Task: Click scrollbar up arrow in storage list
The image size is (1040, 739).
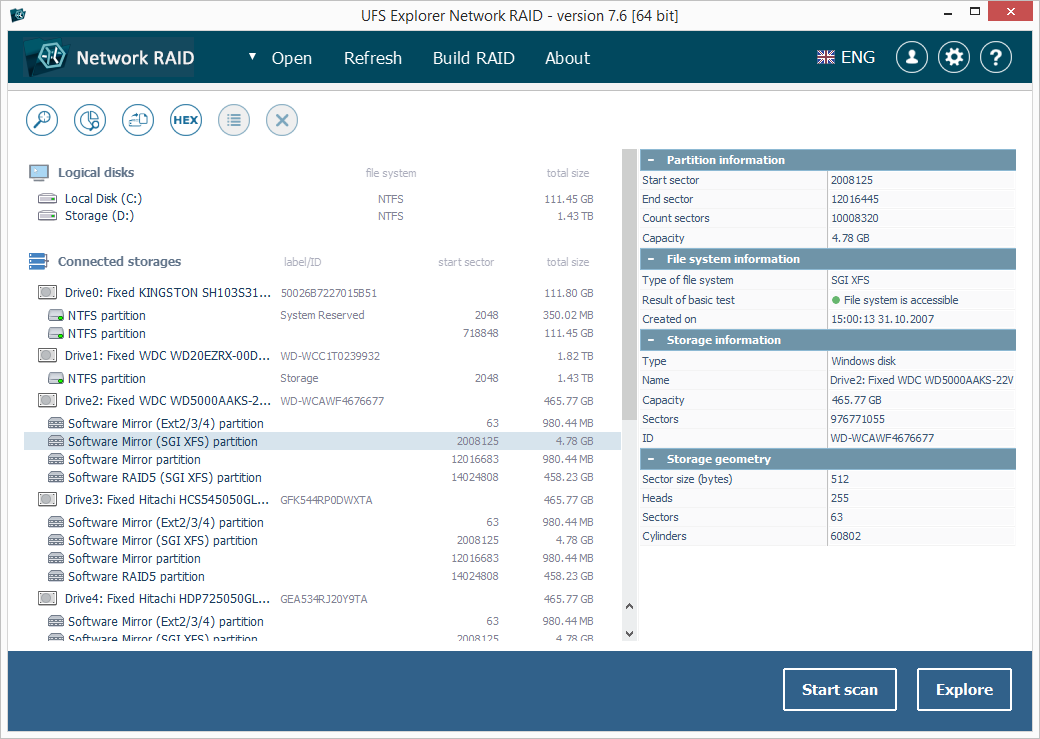Action: pyautogui.click(x=629, y=606)
